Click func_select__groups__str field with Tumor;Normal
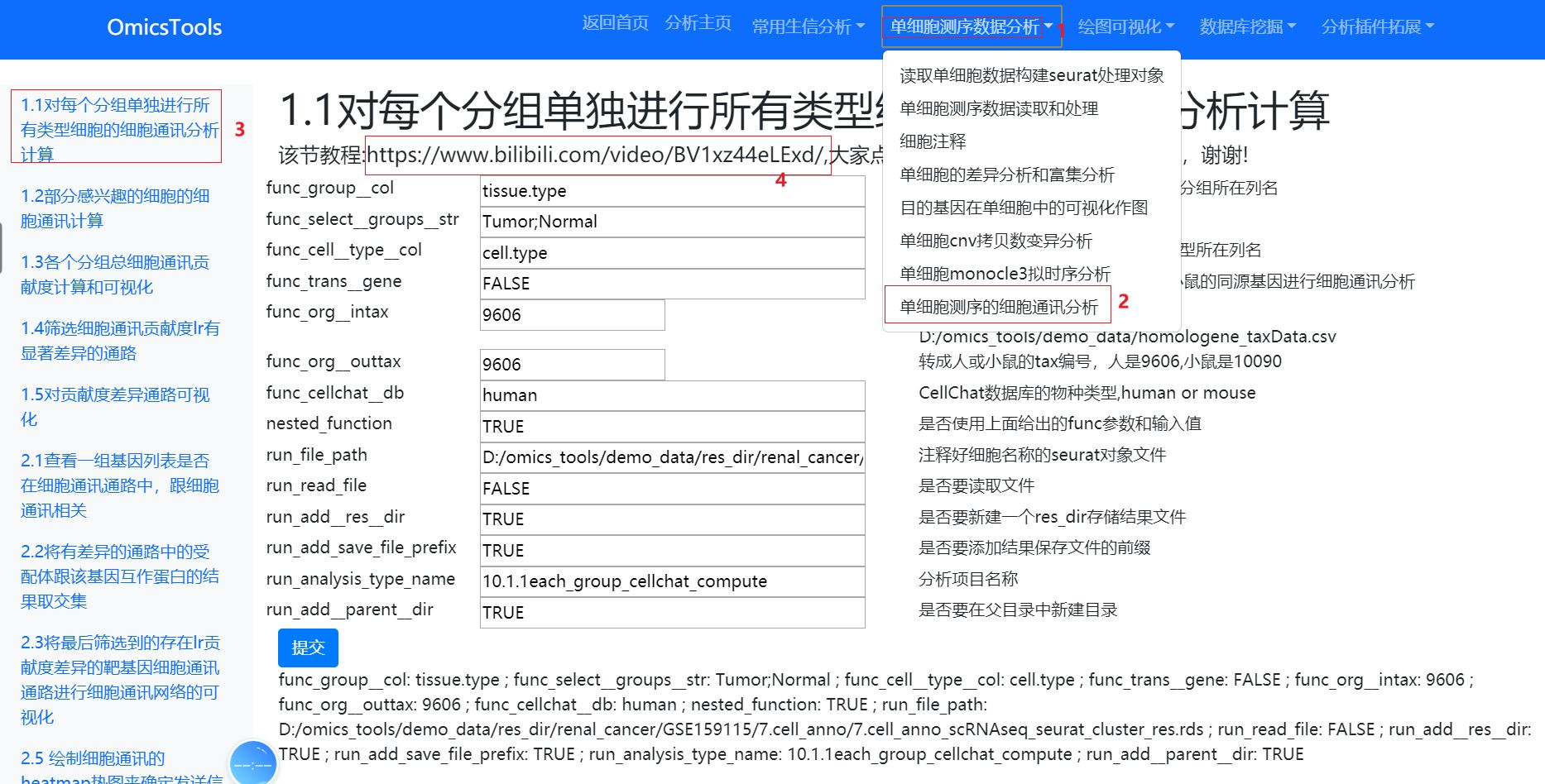 [672, 222]
